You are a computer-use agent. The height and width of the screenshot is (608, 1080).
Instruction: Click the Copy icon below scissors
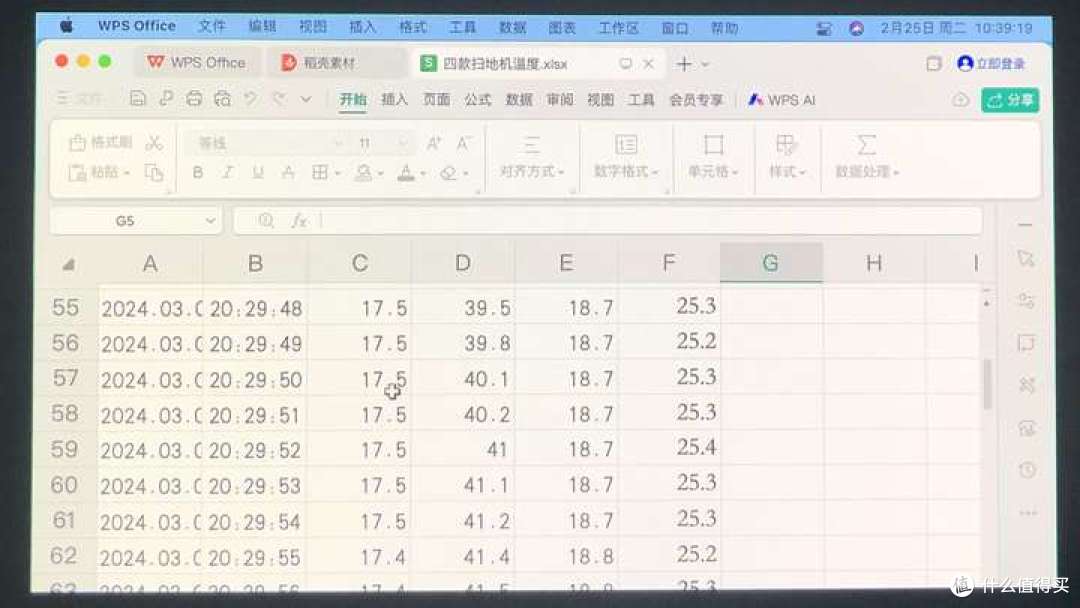click(x=154, y=172)
